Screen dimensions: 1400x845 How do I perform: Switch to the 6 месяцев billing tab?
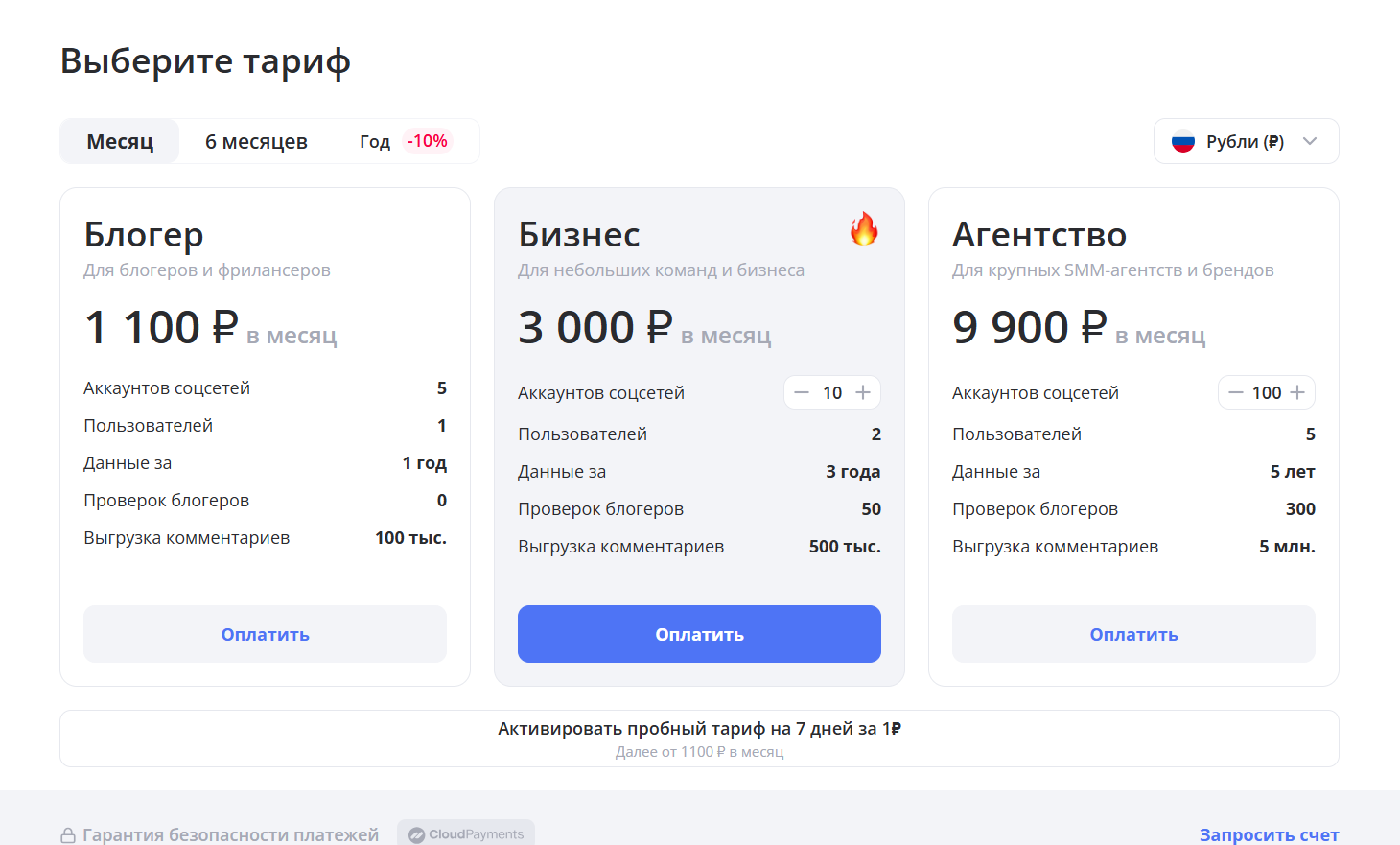256,141
